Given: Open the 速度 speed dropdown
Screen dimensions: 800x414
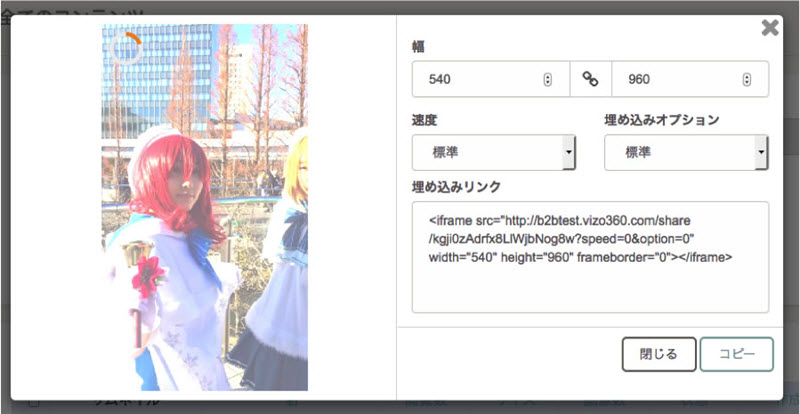Looking at the screenshot, I should 487,153.
